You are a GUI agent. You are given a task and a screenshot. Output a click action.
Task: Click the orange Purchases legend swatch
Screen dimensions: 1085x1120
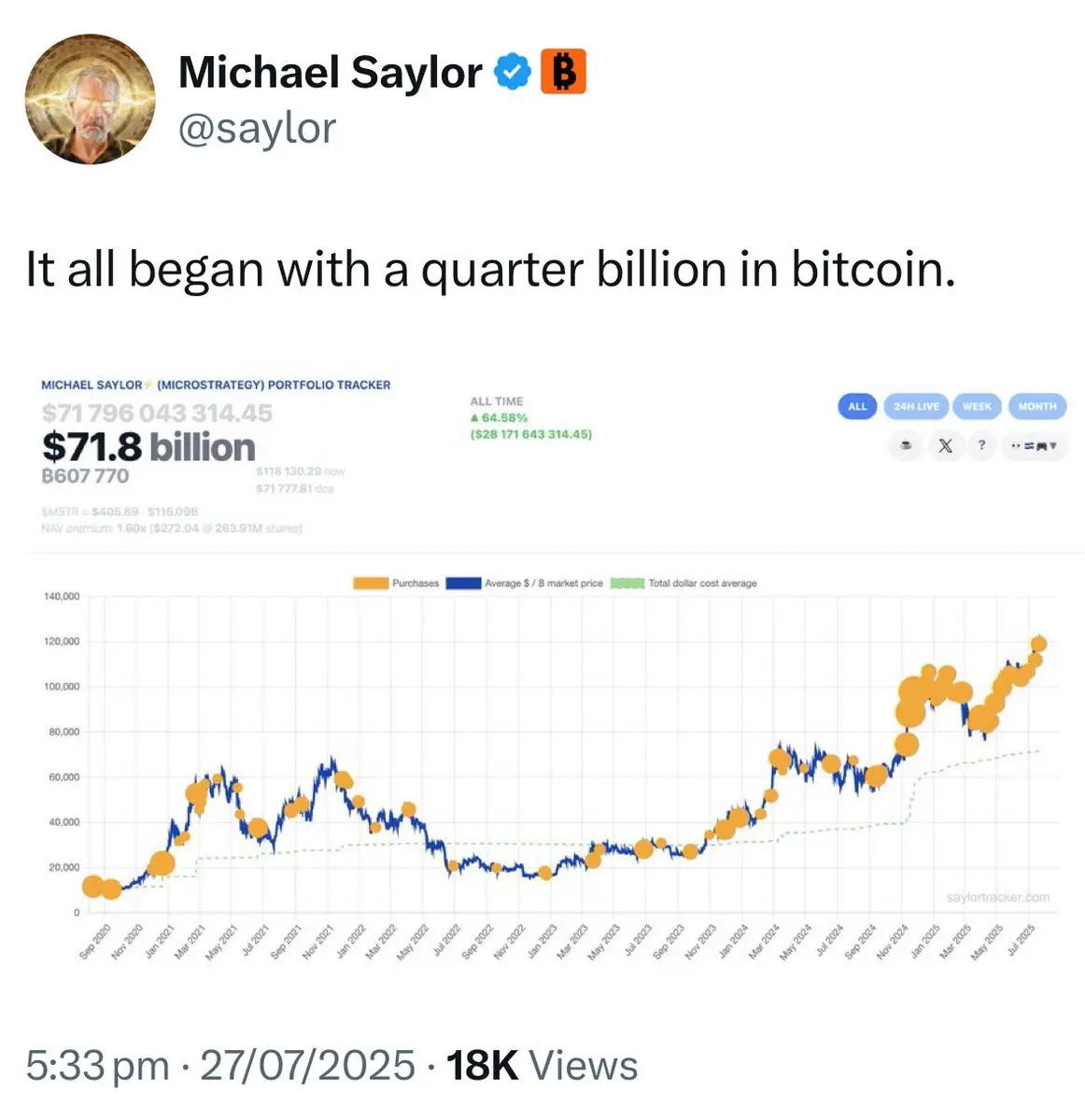coord(371,583)
